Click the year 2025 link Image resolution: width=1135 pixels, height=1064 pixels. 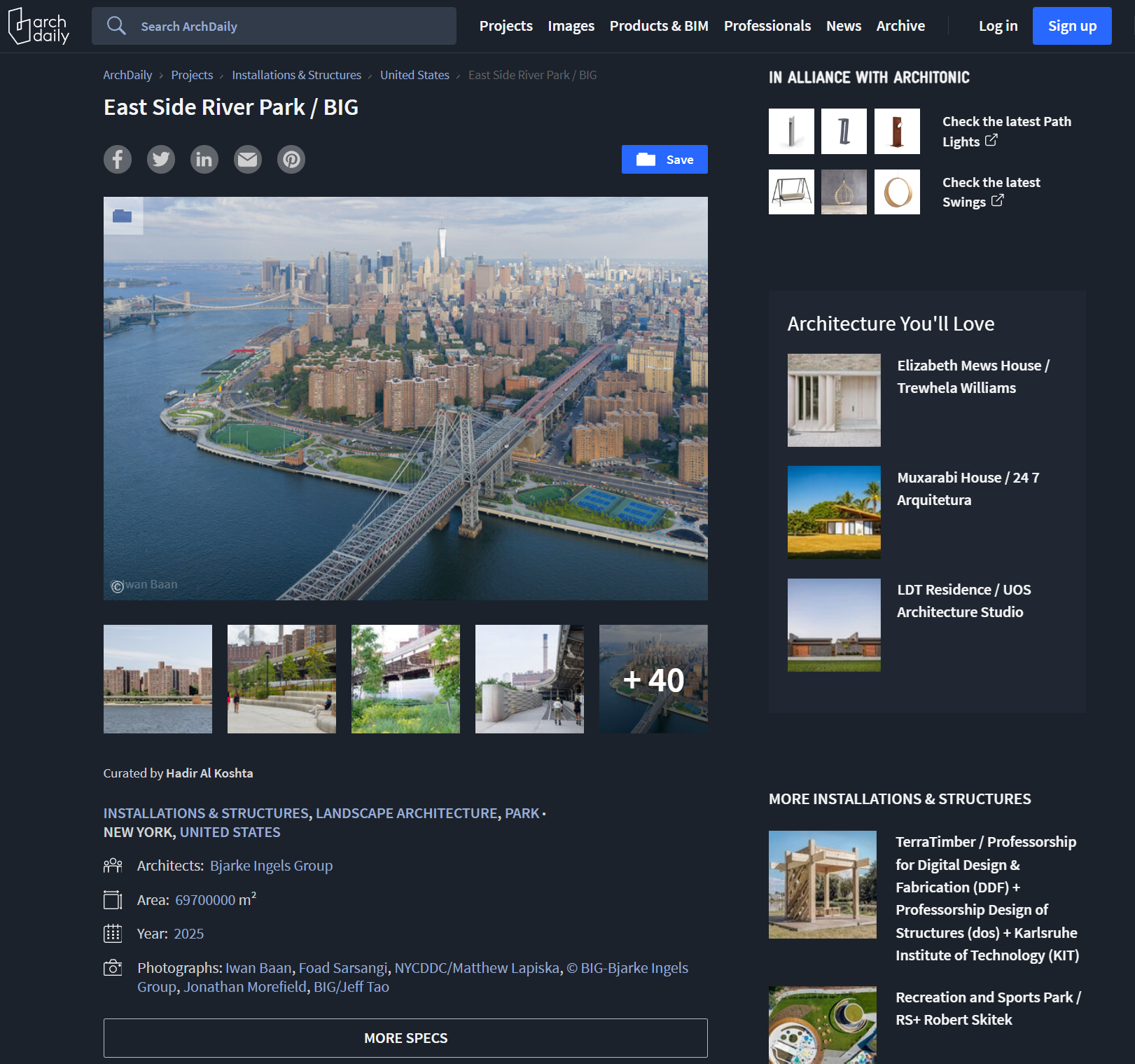tap(188, 934)
